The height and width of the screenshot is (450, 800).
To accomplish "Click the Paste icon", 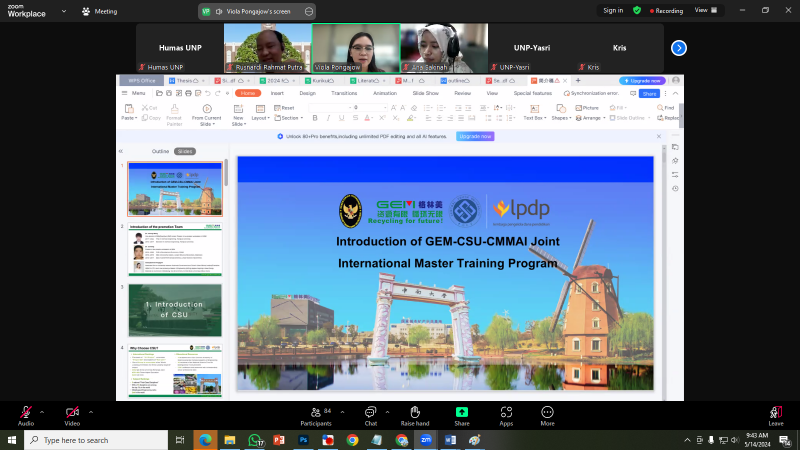I will 129,109.
